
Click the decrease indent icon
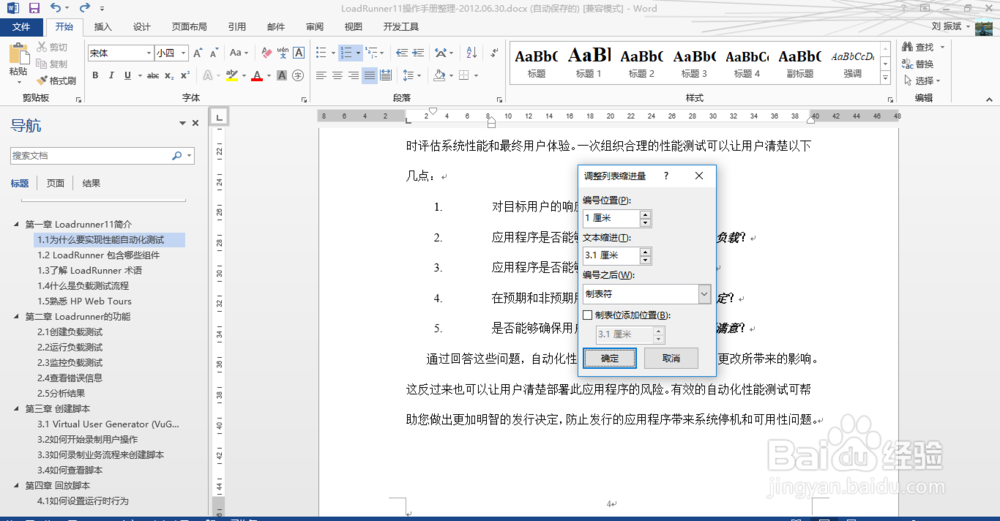click(402, 53)
